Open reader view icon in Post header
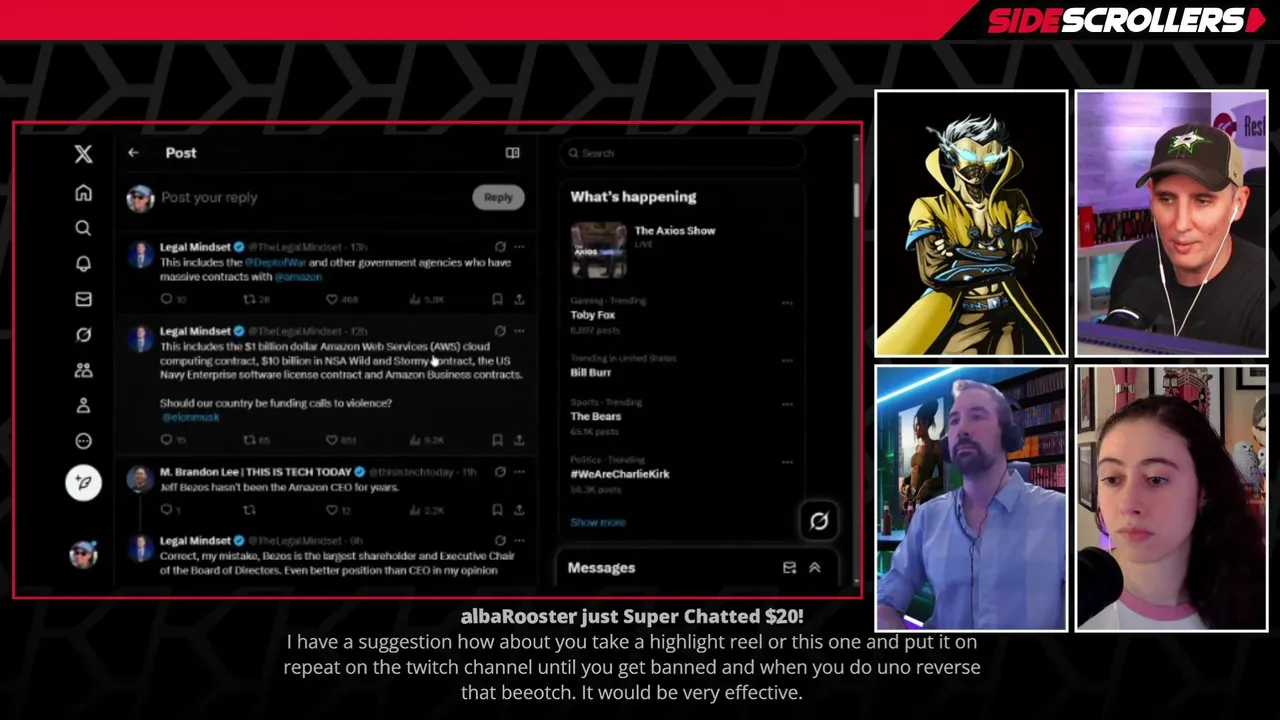 (512, 153)
